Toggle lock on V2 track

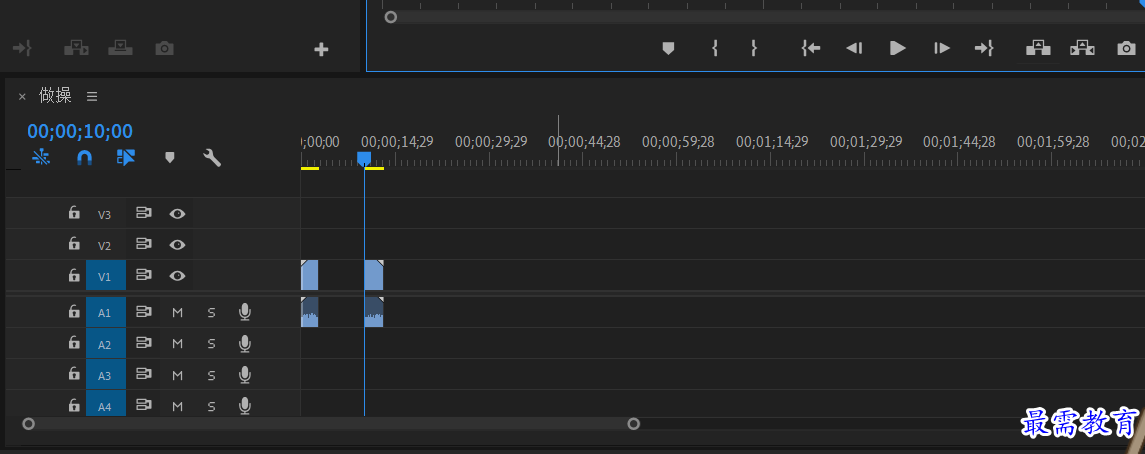[x=74, y=244]
